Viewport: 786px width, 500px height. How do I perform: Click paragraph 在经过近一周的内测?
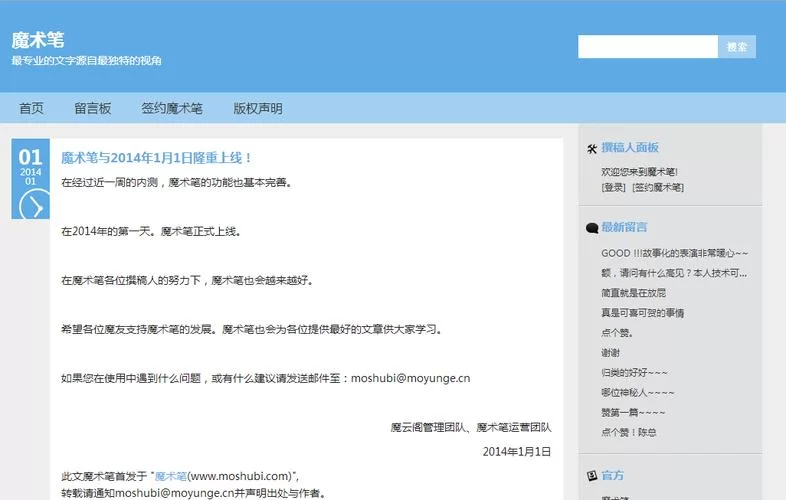176,183
